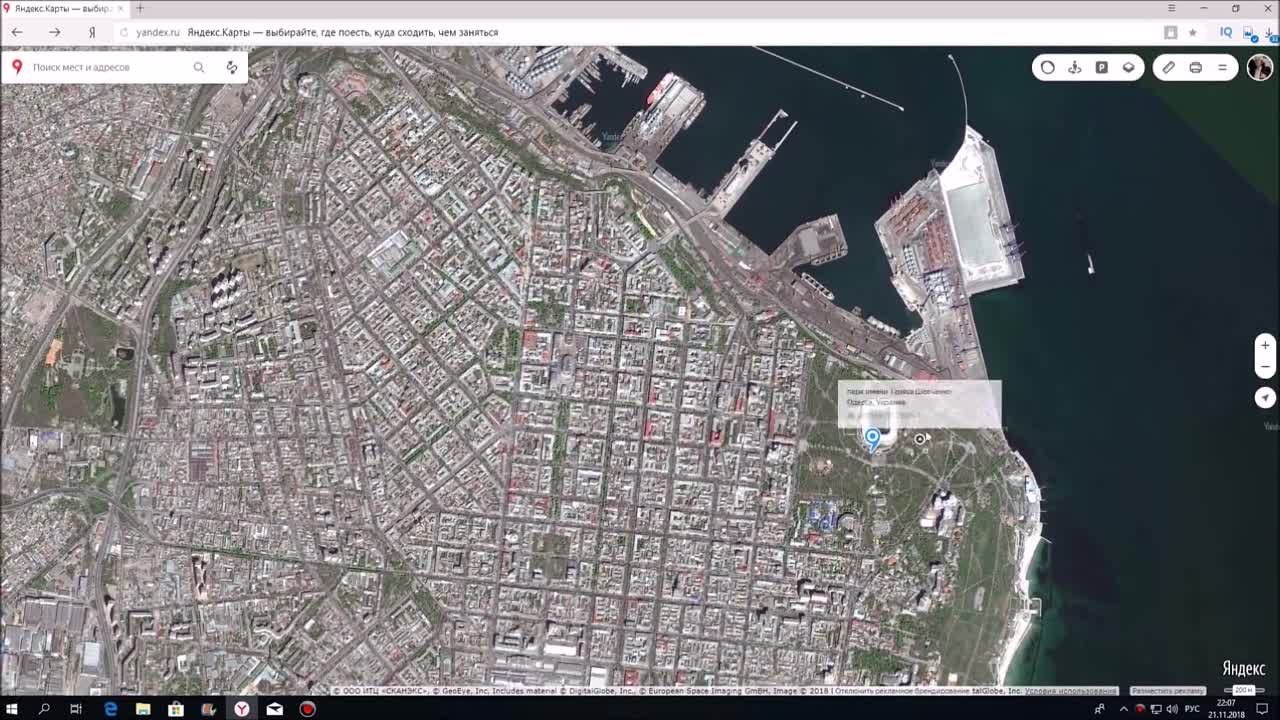Open print map dialog
The height and width of the screenshot is (720, 1280).
[x=1195, y=67]
